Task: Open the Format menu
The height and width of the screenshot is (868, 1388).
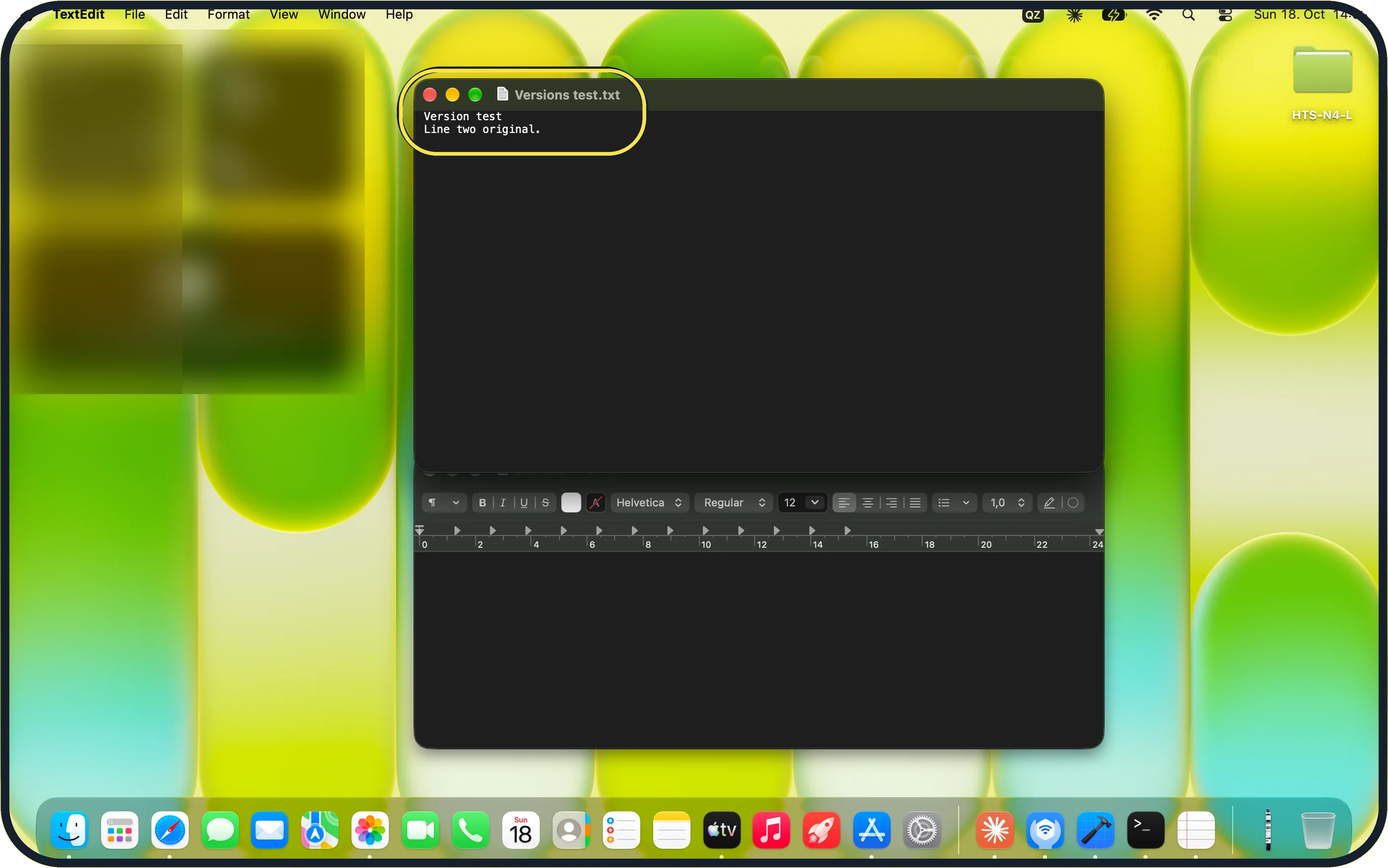Action: 229,14
